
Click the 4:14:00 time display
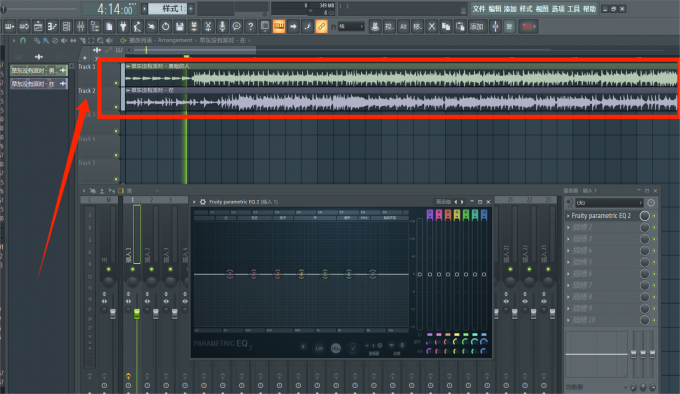coord(115,9)
